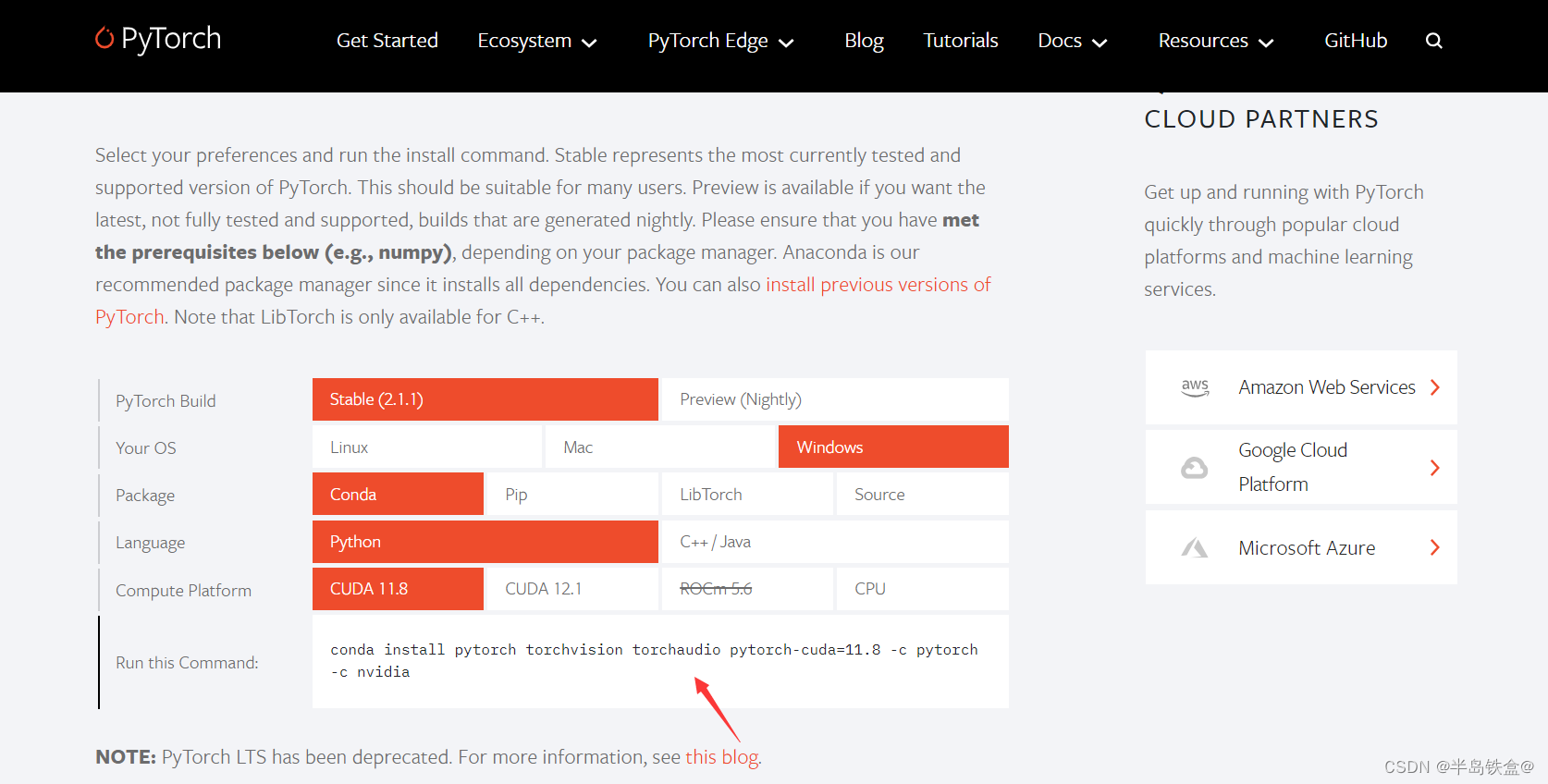Open the Amazon Web Services partner card

(1301, 387)
